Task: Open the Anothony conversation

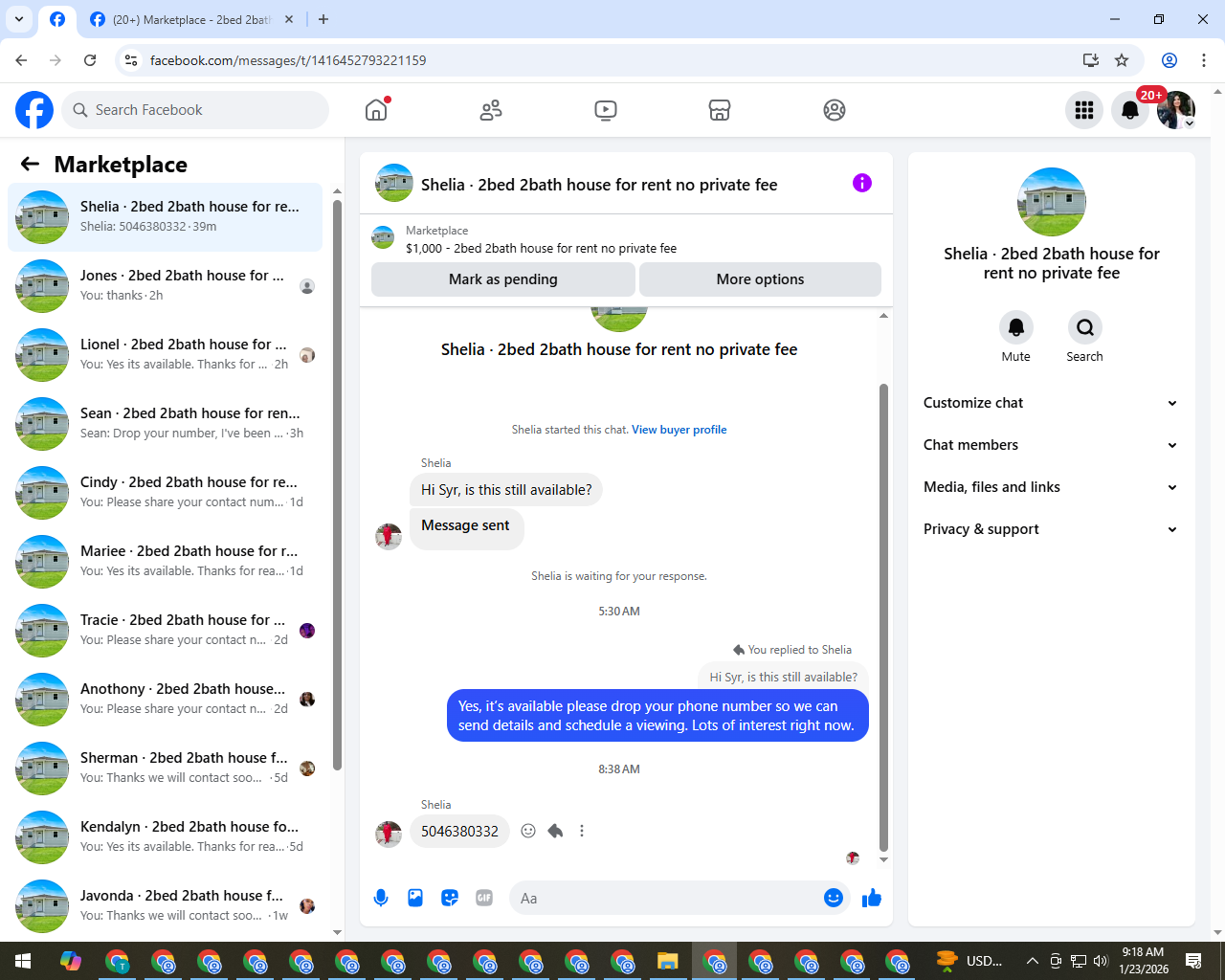Action: click(165, 700)
